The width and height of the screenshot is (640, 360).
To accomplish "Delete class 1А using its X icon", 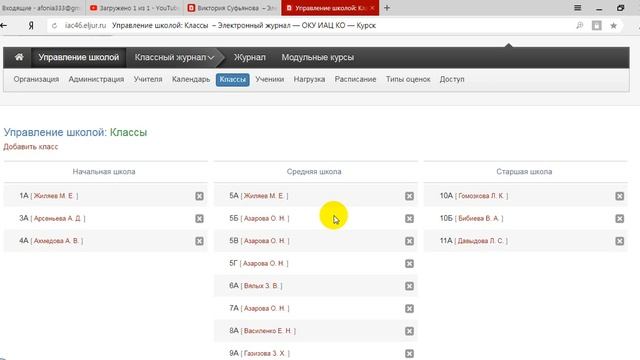I will [199, 196].
